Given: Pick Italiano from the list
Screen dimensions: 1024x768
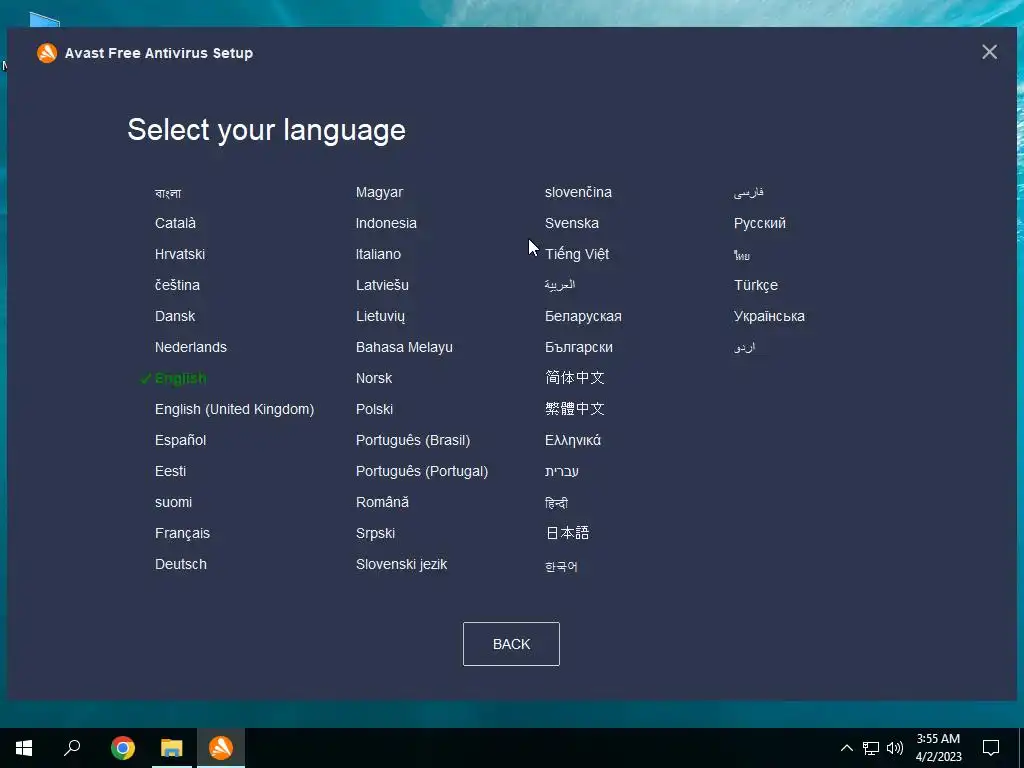Looking at the screenshot, I should (378, 254).
